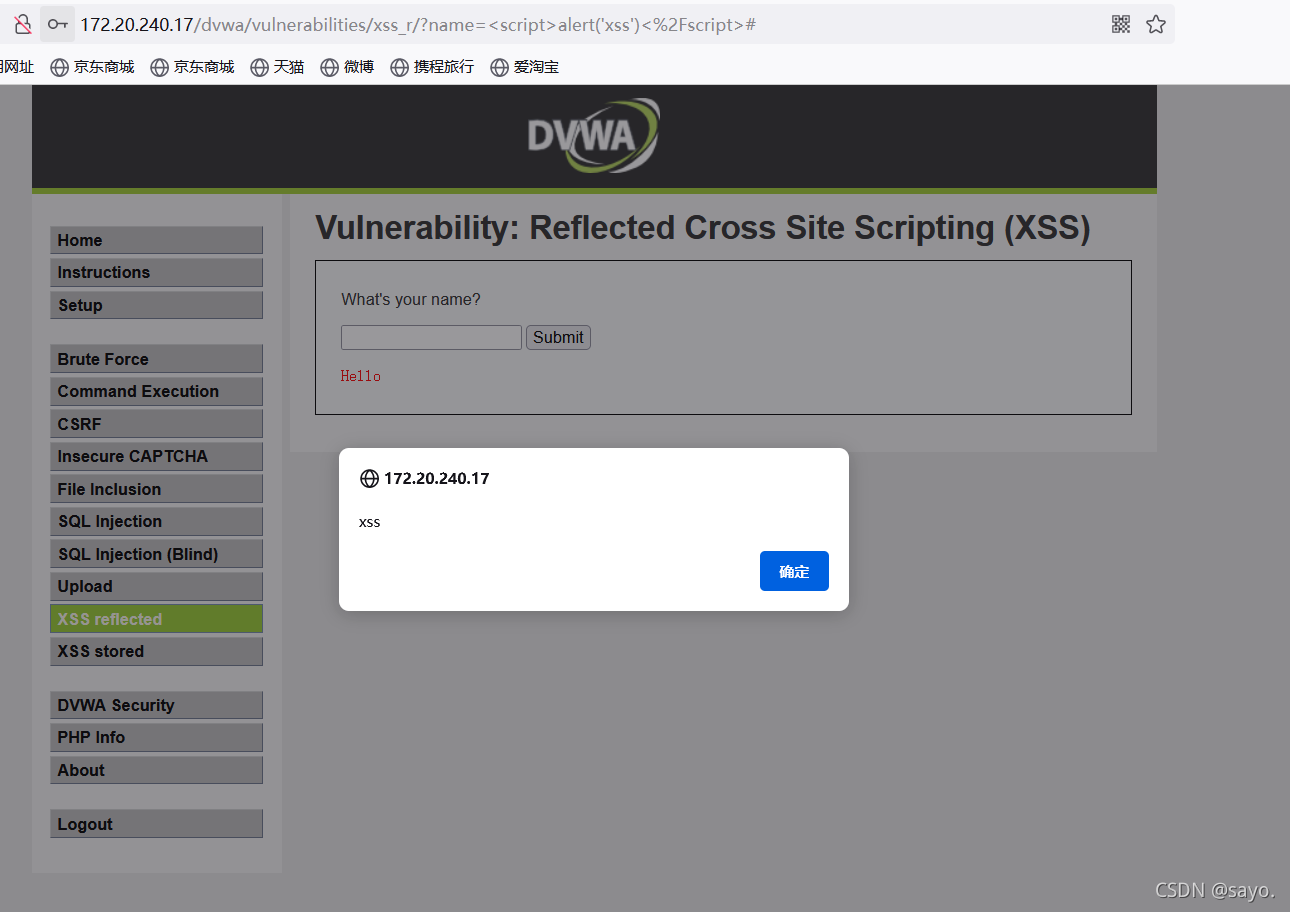1290x912 pixels.
Task: Go to Home in sidebar menu
Action: tap(156, 240)
